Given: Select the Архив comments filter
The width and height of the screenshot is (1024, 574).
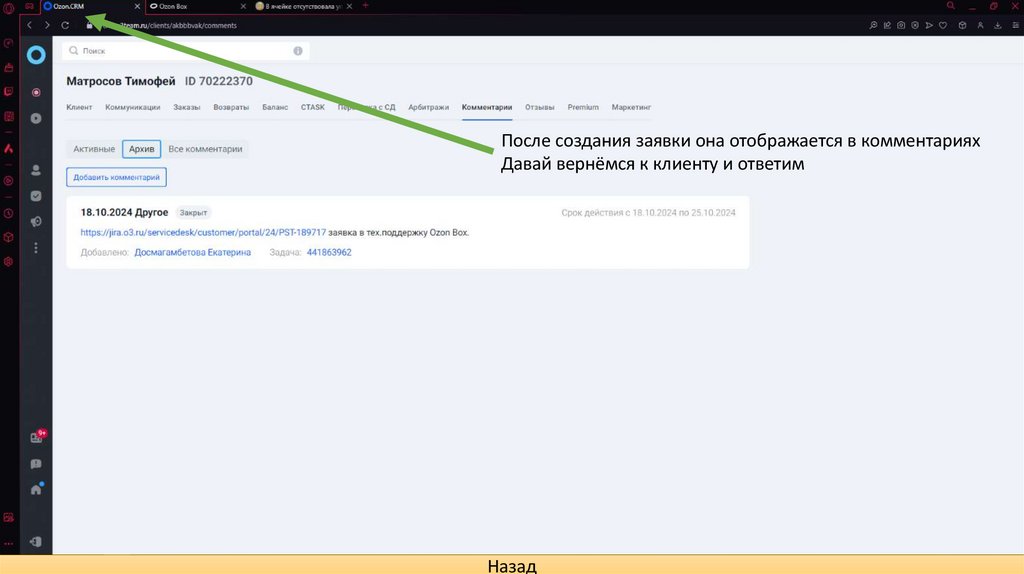Looking at the screenshot, I should pyautogui.click(x=142, y=149).
